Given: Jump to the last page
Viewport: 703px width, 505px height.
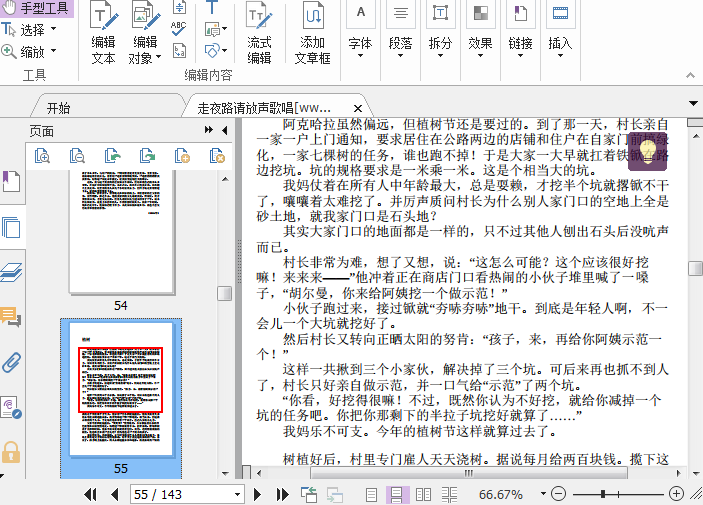Looking at the screenshot, I should (282, 494).
